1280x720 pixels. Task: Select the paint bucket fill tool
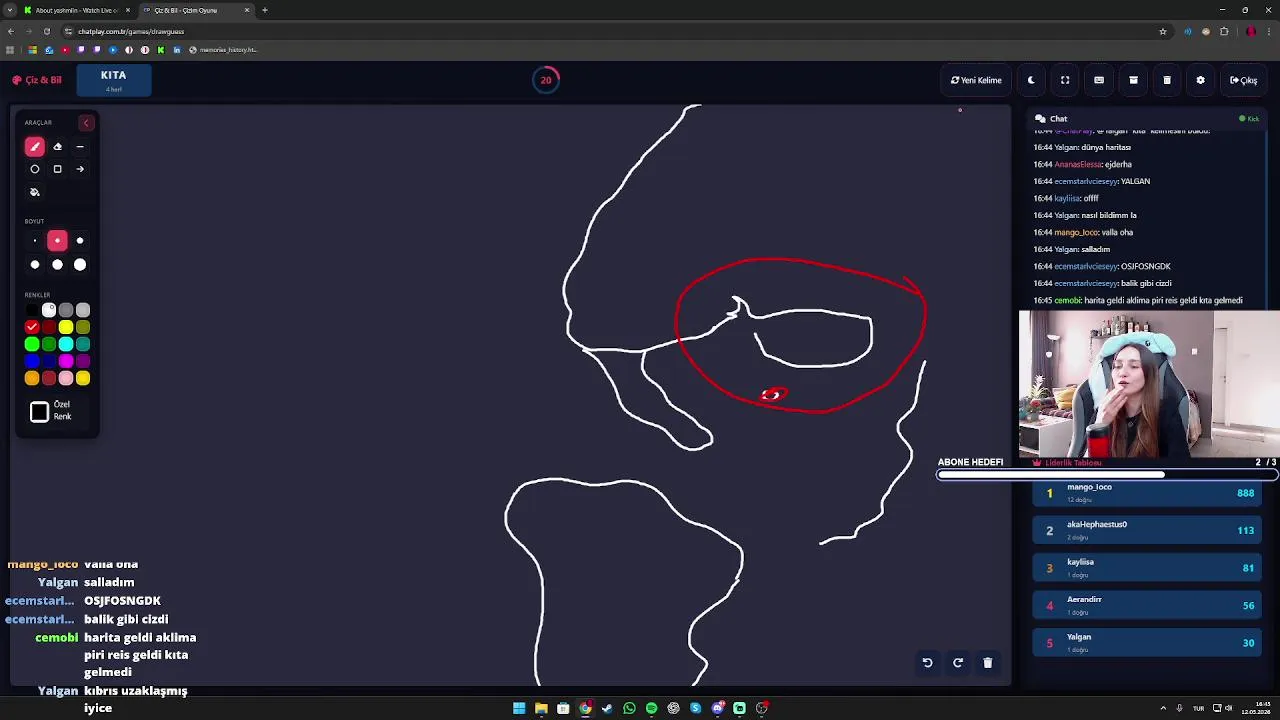pyautogui.click(x=34, y=192)
